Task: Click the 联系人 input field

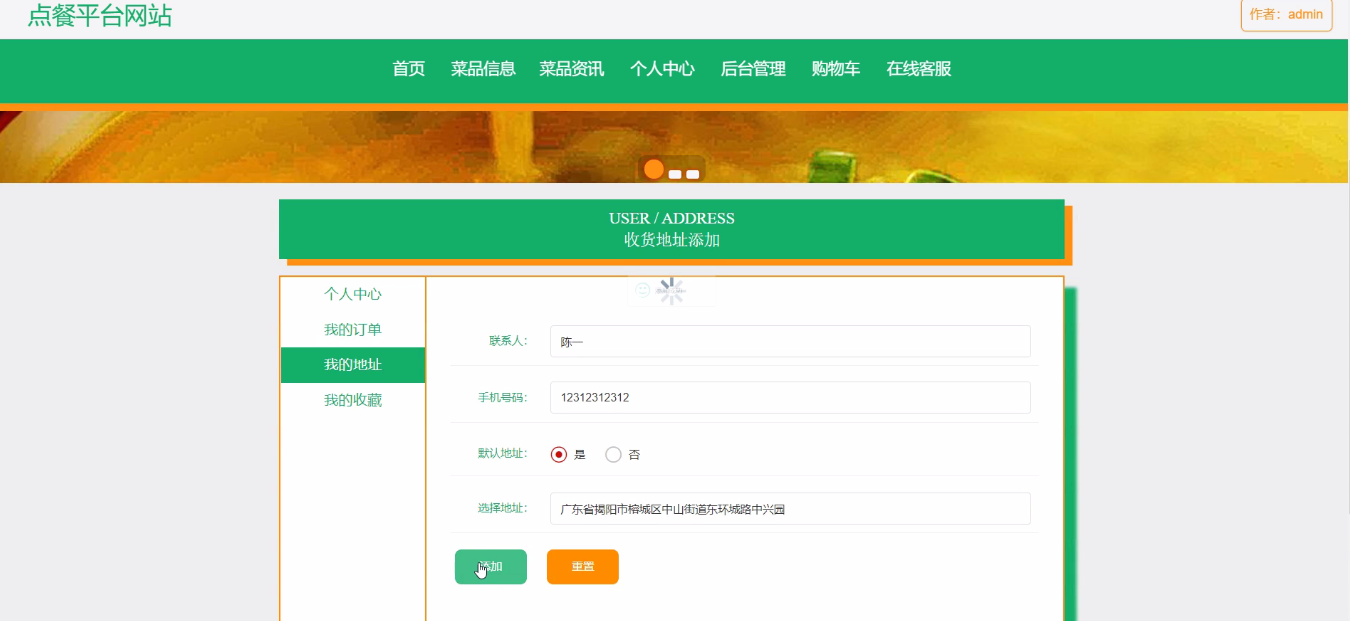Action: (789, 342)
